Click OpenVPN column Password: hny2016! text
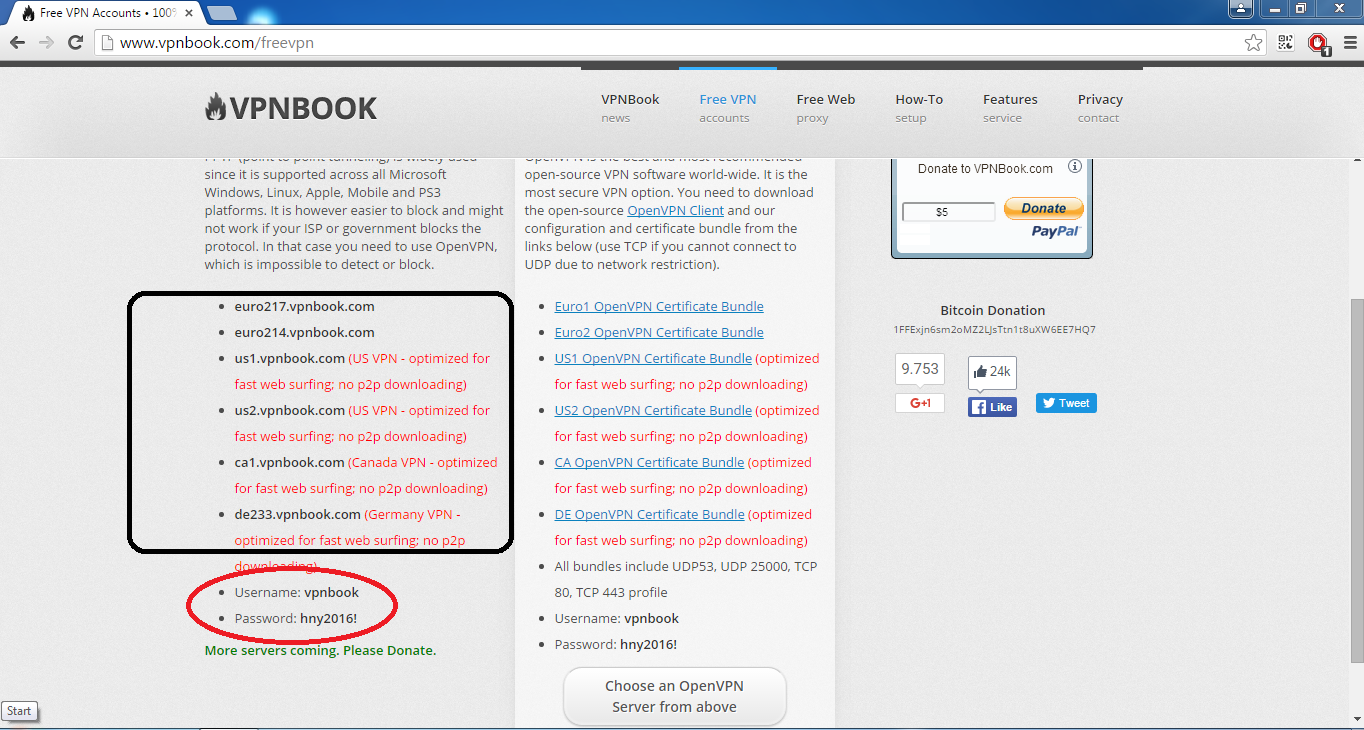The width and height of the screenshot is (1364, 730). [616, 645]
